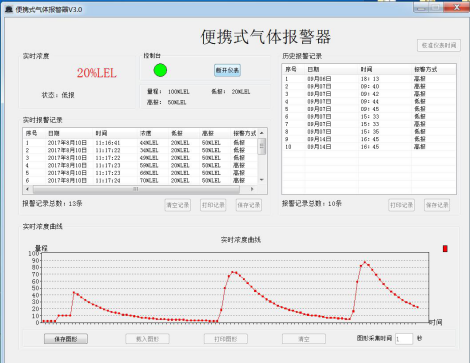Click 清空记录 under realtime alarm records
The height and width of the screenshot is (364, 470).
tap(178, 205)
